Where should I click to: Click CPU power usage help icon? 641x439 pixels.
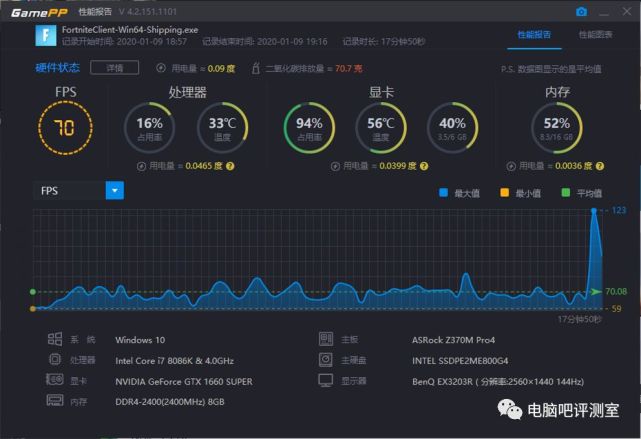(x=230, y=166)
